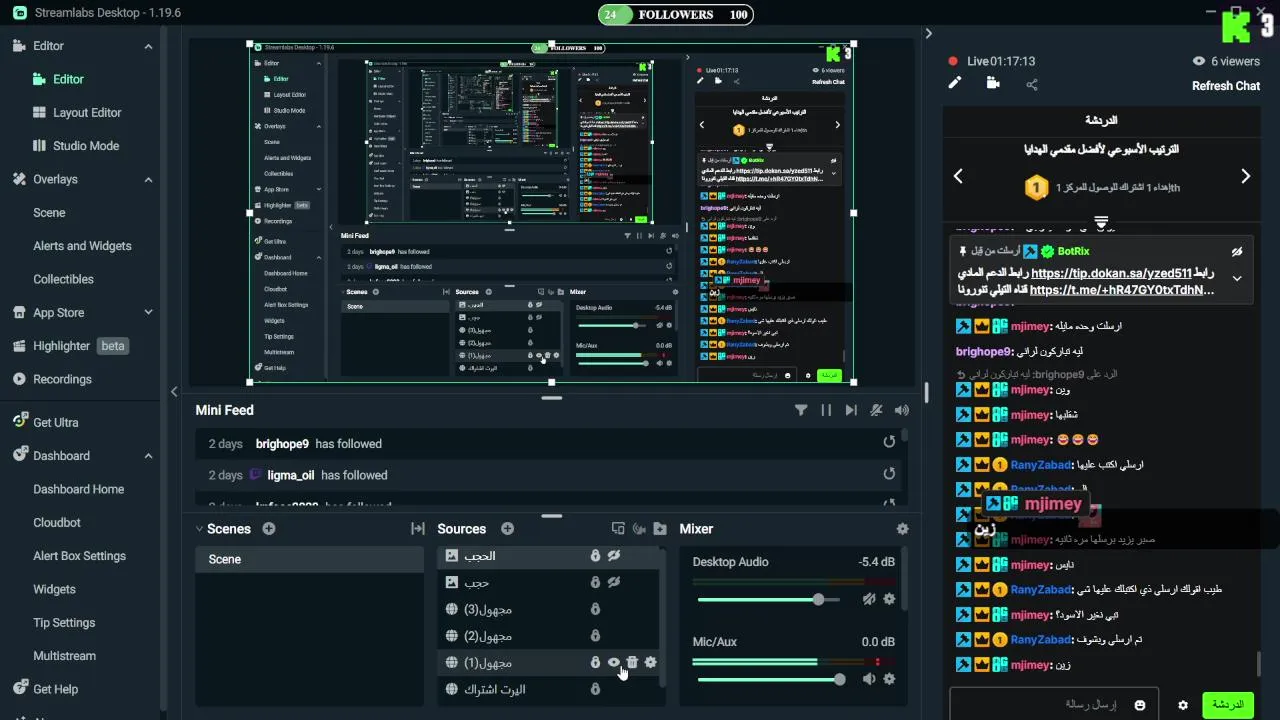Hide the pinned BotRix message
Screen dimensions: 1280x720
coord(1237,252)
